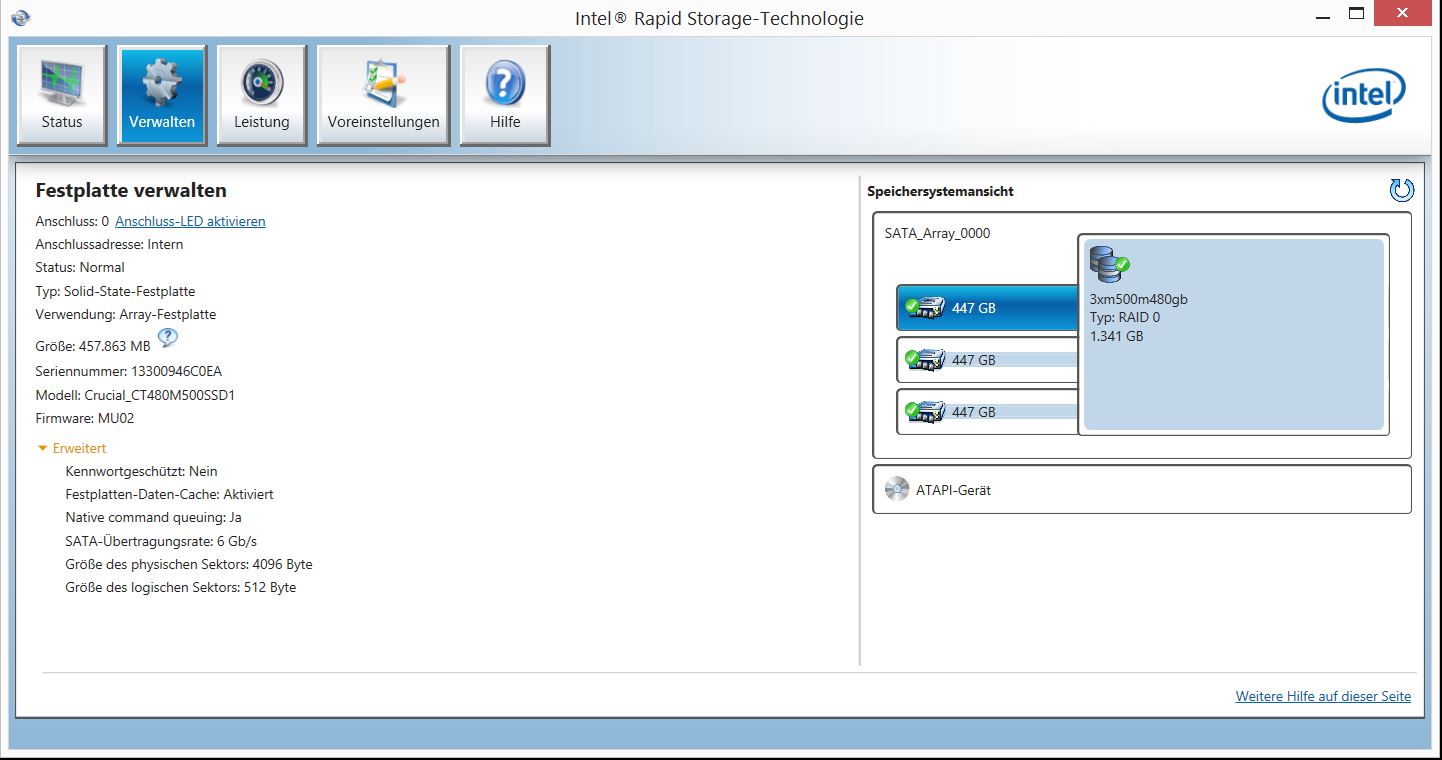Image resolution: width=1442 pixels, height=760 pixels.
Task: Select the third 447 GB disk
Action: coord(987,412)
